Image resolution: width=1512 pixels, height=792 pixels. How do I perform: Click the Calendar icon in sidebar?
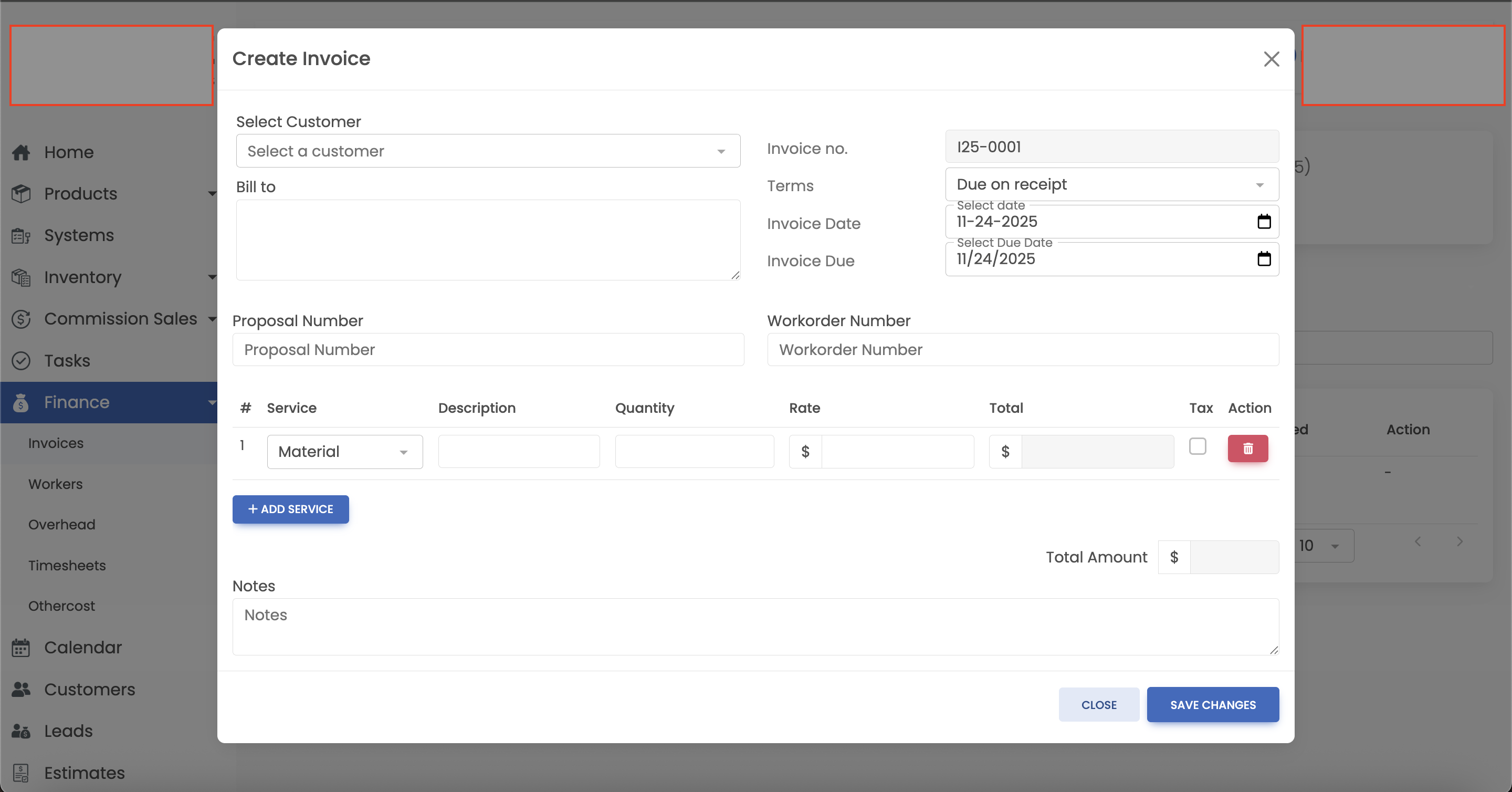[x=21, y=647]
